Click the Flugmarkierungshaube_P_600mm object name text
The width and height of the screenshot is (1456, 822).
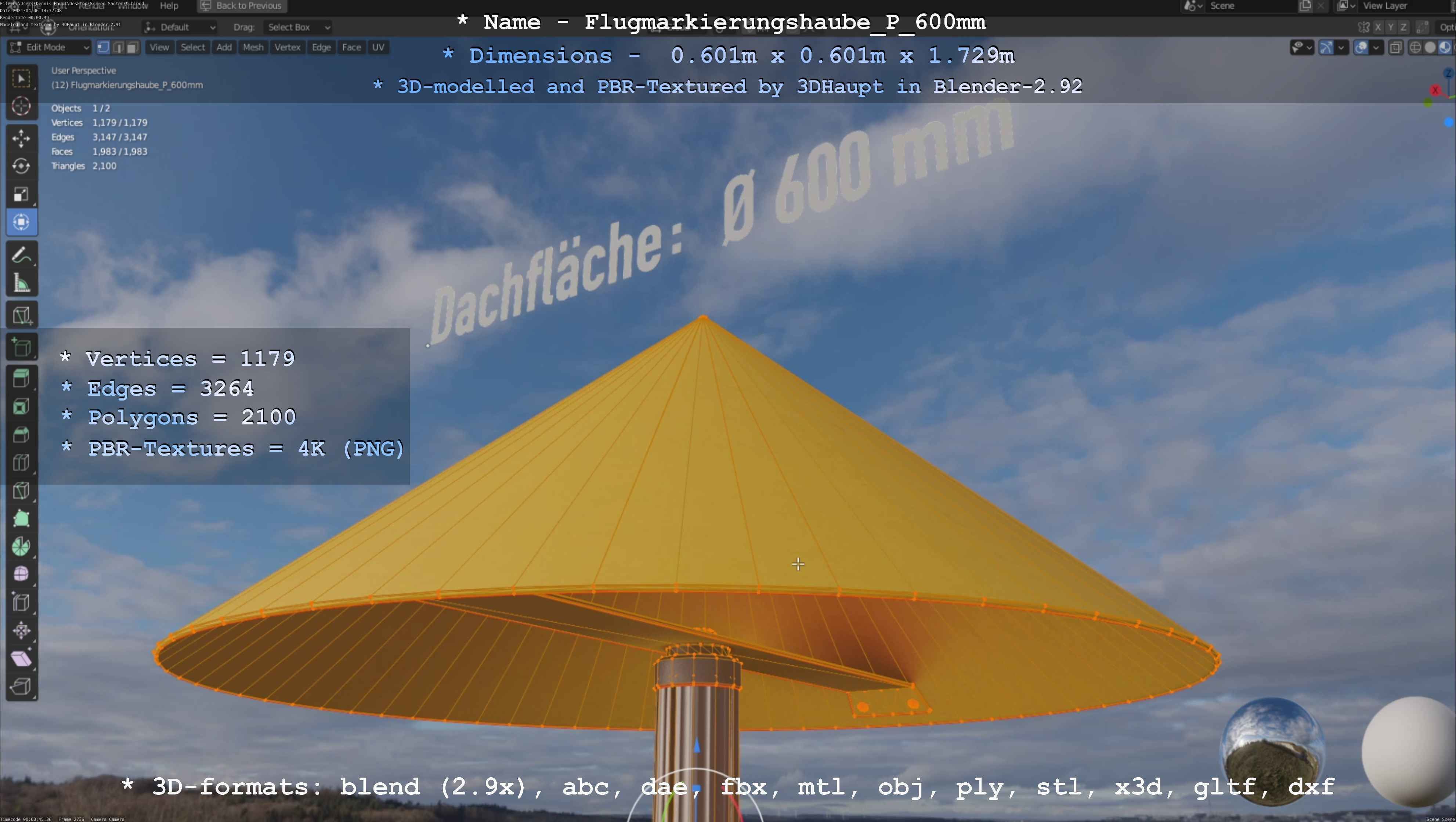point(136,85)
